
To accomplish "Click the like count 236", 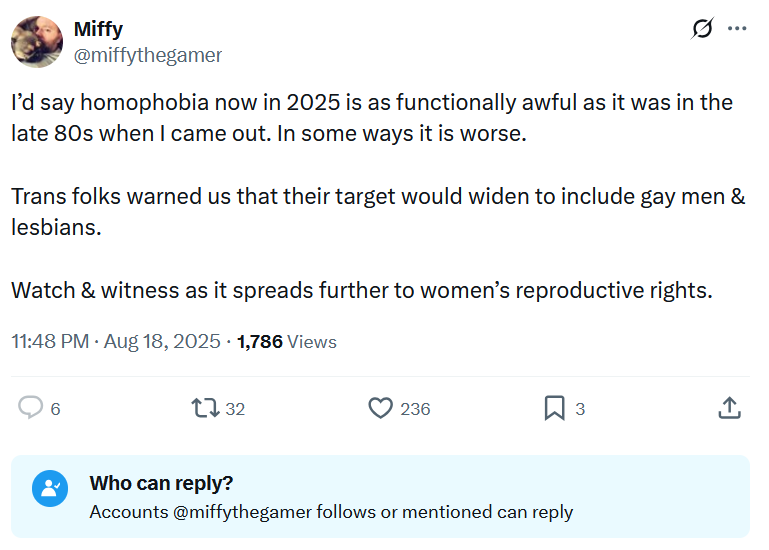I will (415, 409).
